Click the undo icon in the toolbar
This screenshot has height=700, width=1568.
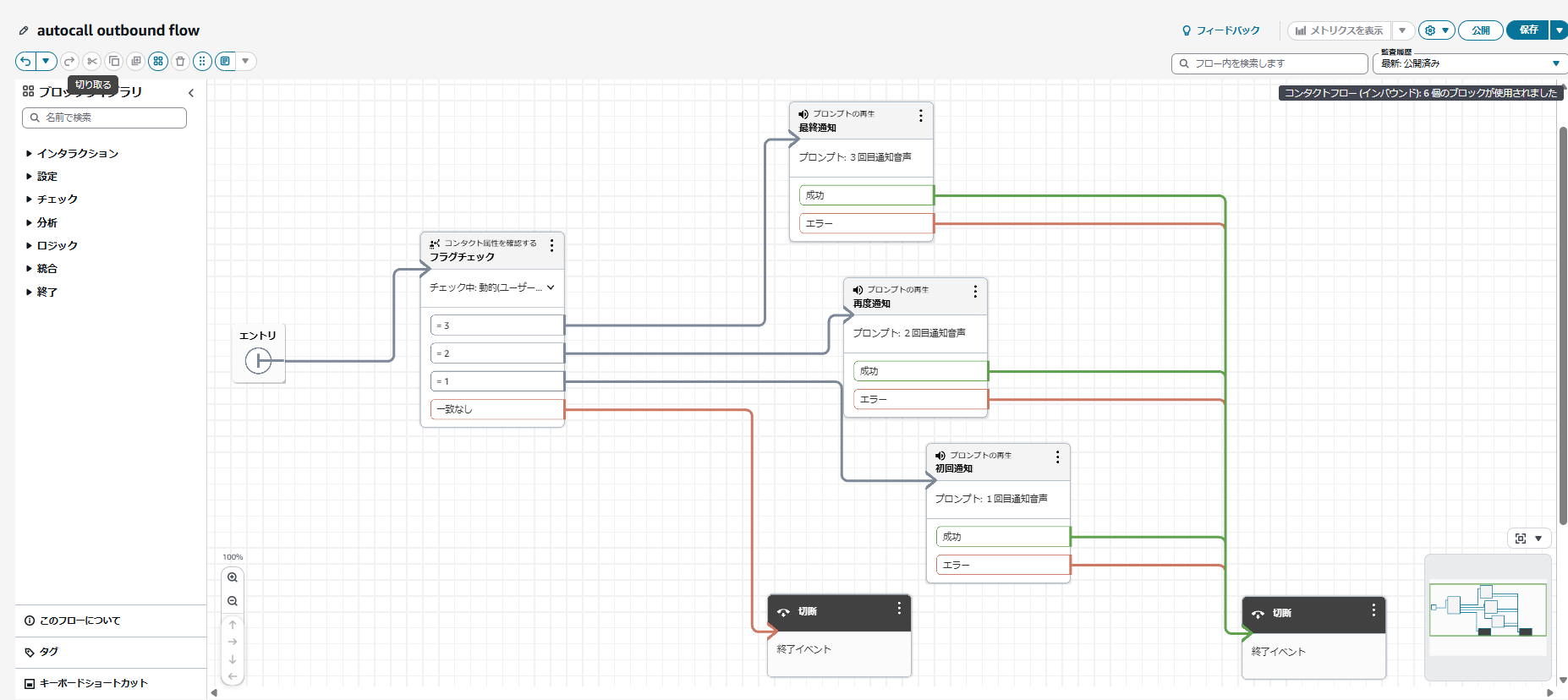point(26,61)
